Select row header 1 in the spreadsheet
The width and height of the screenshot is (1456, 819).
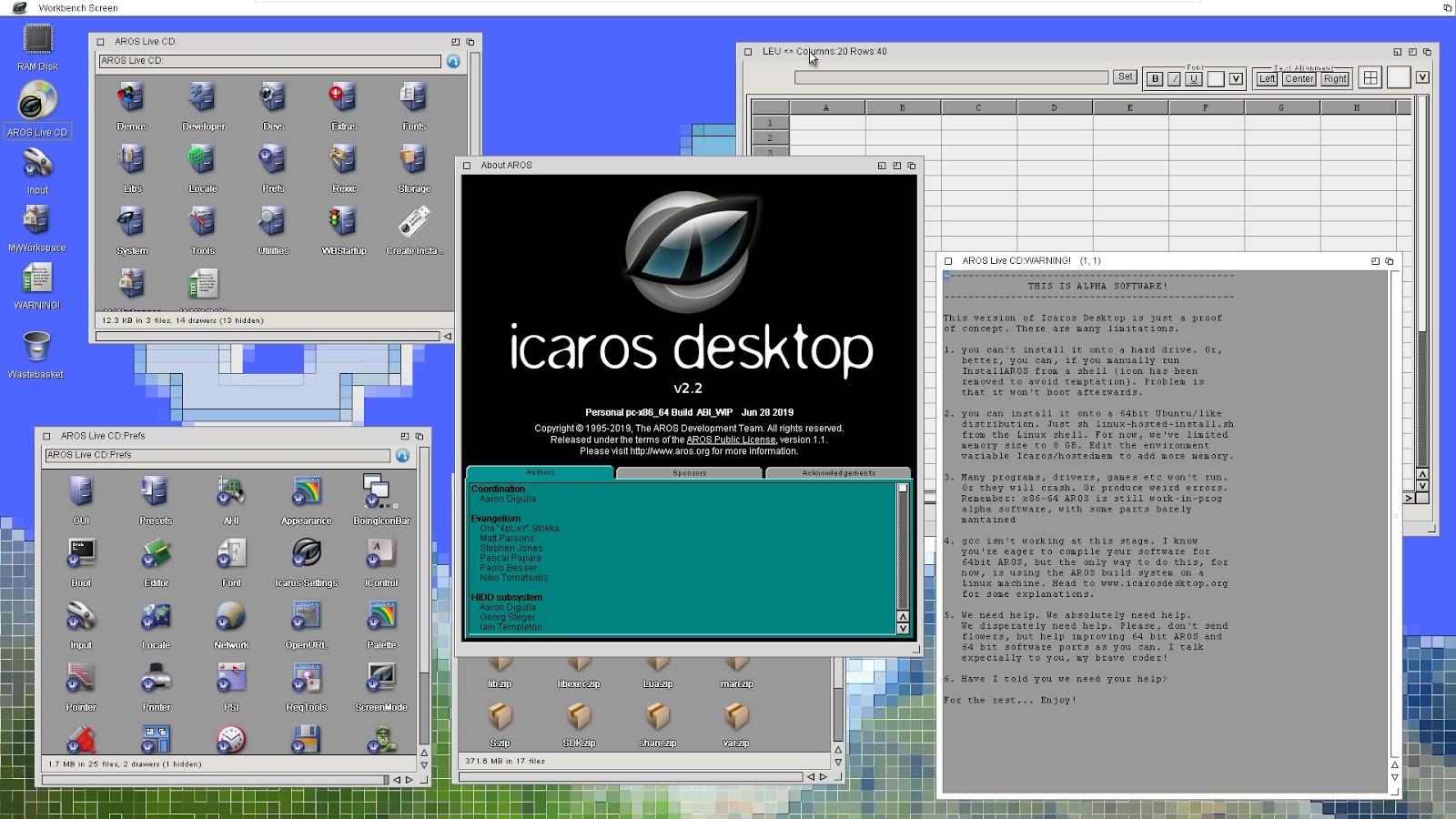pos(770,123)
